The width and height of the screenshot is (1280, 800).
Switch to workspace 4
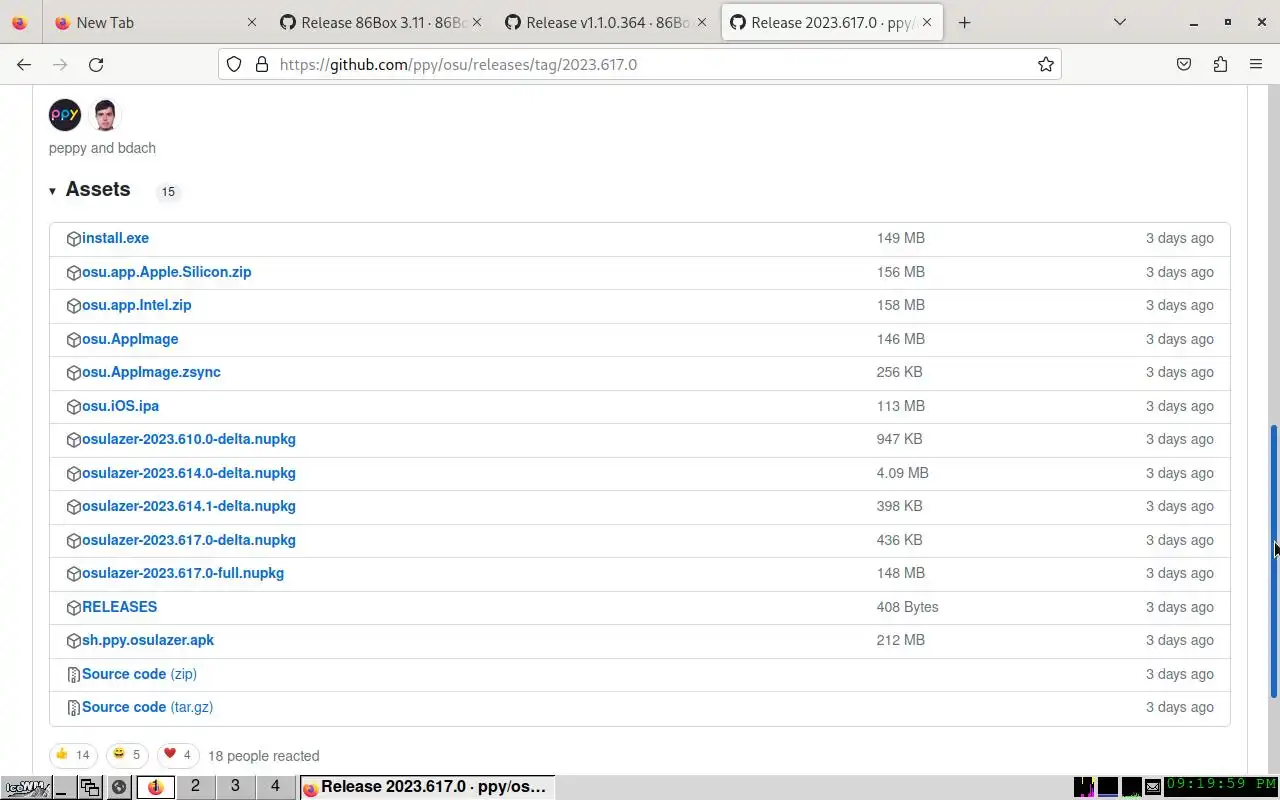coord(275,787)
